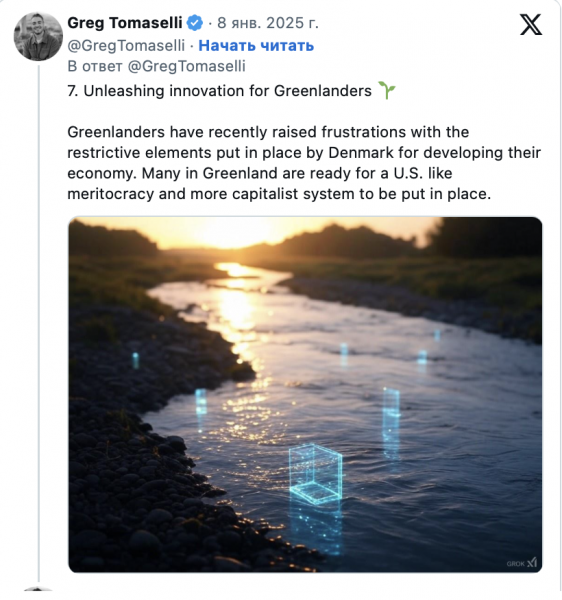This screenshot has height=600, width=562.
Task: Click the seedling emoji in the post
Action: [386, 91]
